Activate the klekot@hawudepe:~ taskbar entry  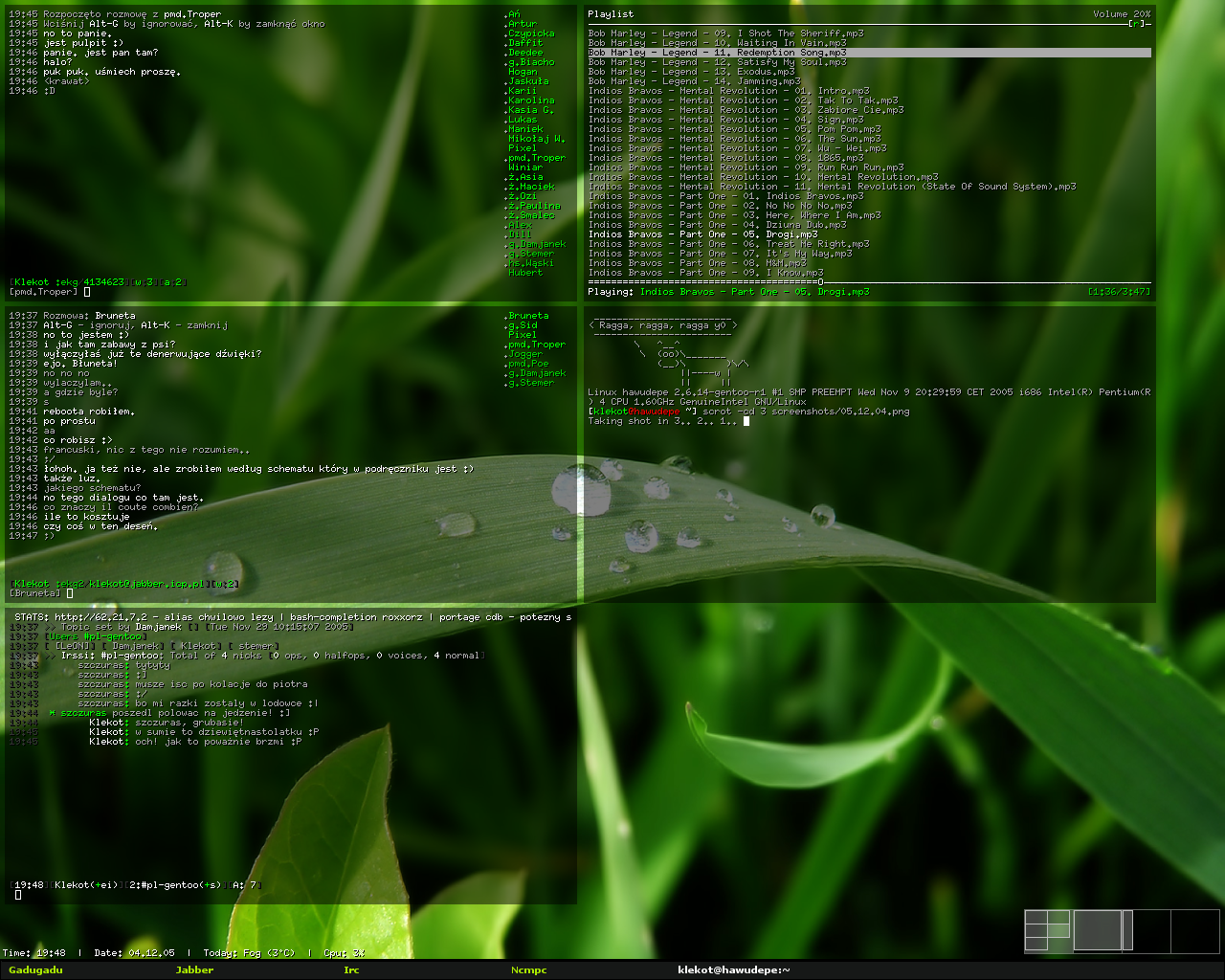click(734, 969)
